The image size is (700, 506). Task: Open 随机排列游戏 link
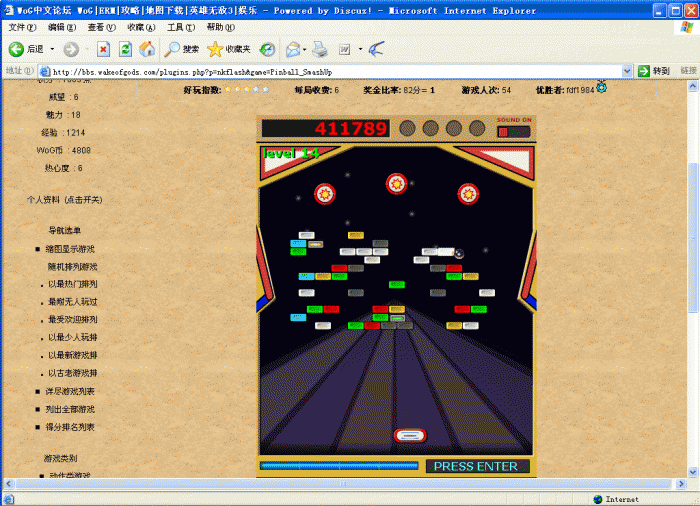point(73,267)
